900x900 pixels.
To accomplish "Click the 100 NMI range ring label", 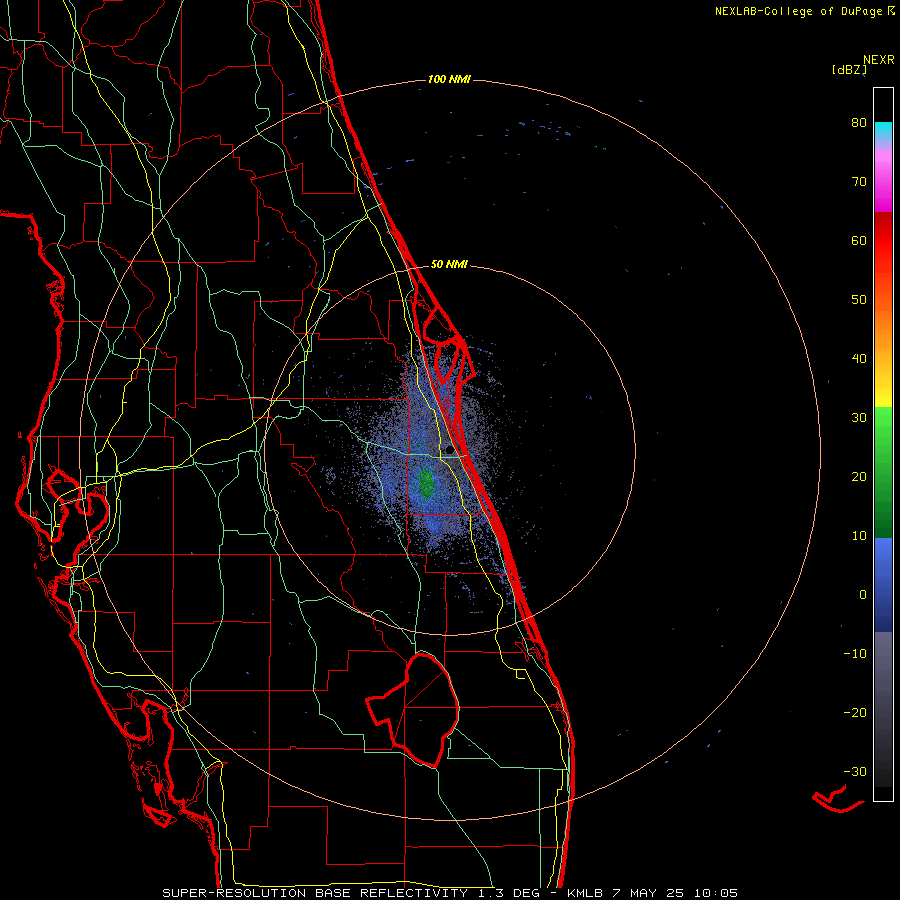I will 449,79.
